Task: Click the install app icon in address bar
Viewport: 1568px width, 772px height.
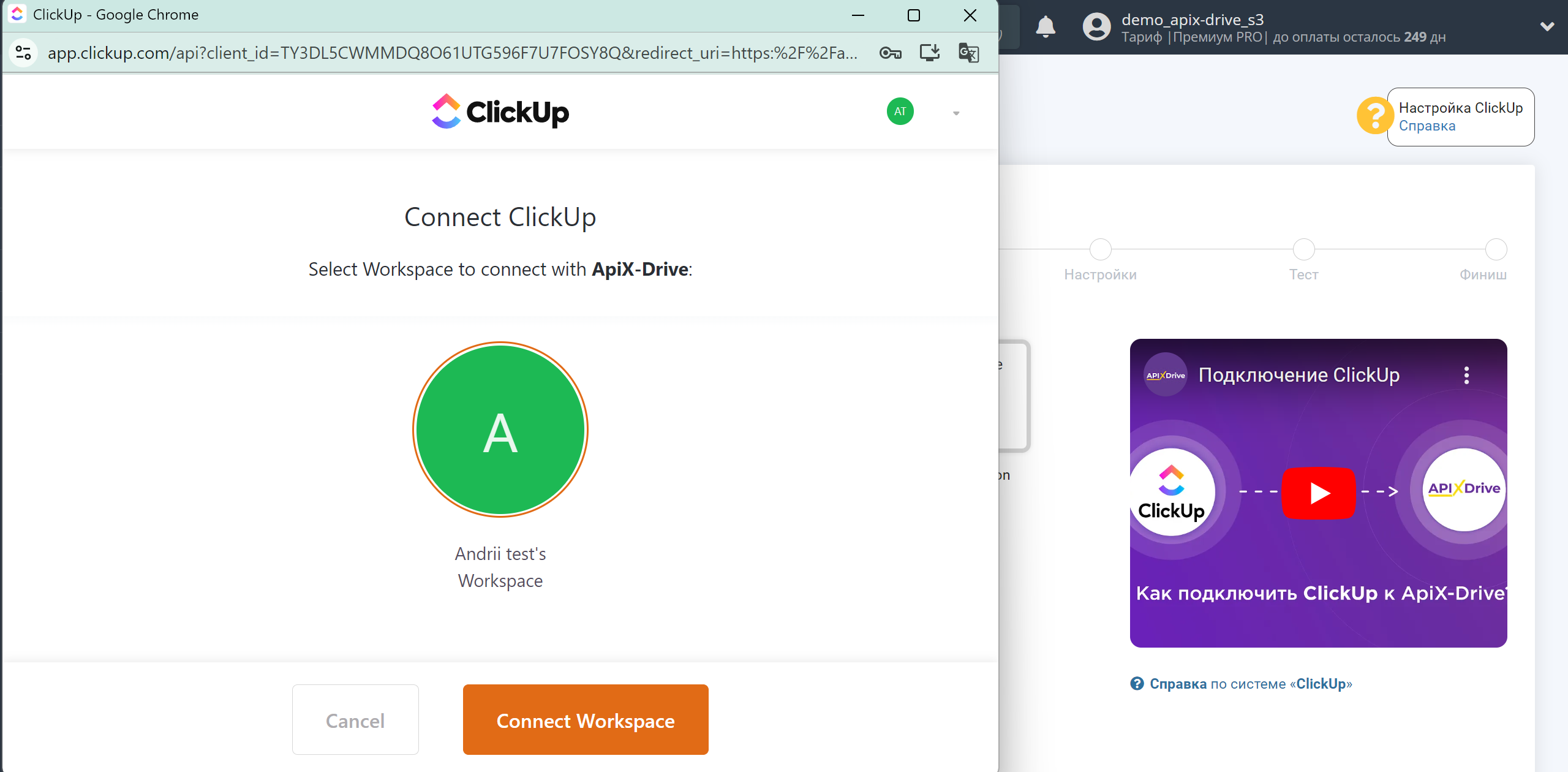Action: point(930,53)
